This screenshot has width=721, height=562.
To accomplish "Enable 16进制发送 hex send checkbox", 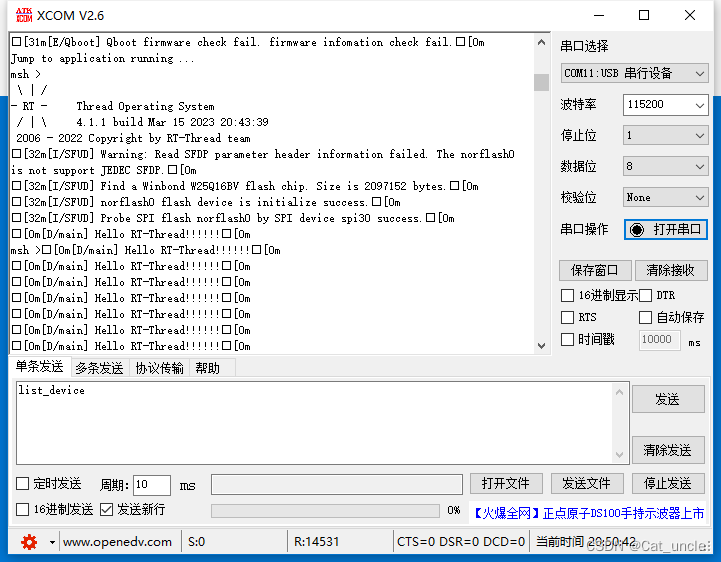I will tap(23, 509).
